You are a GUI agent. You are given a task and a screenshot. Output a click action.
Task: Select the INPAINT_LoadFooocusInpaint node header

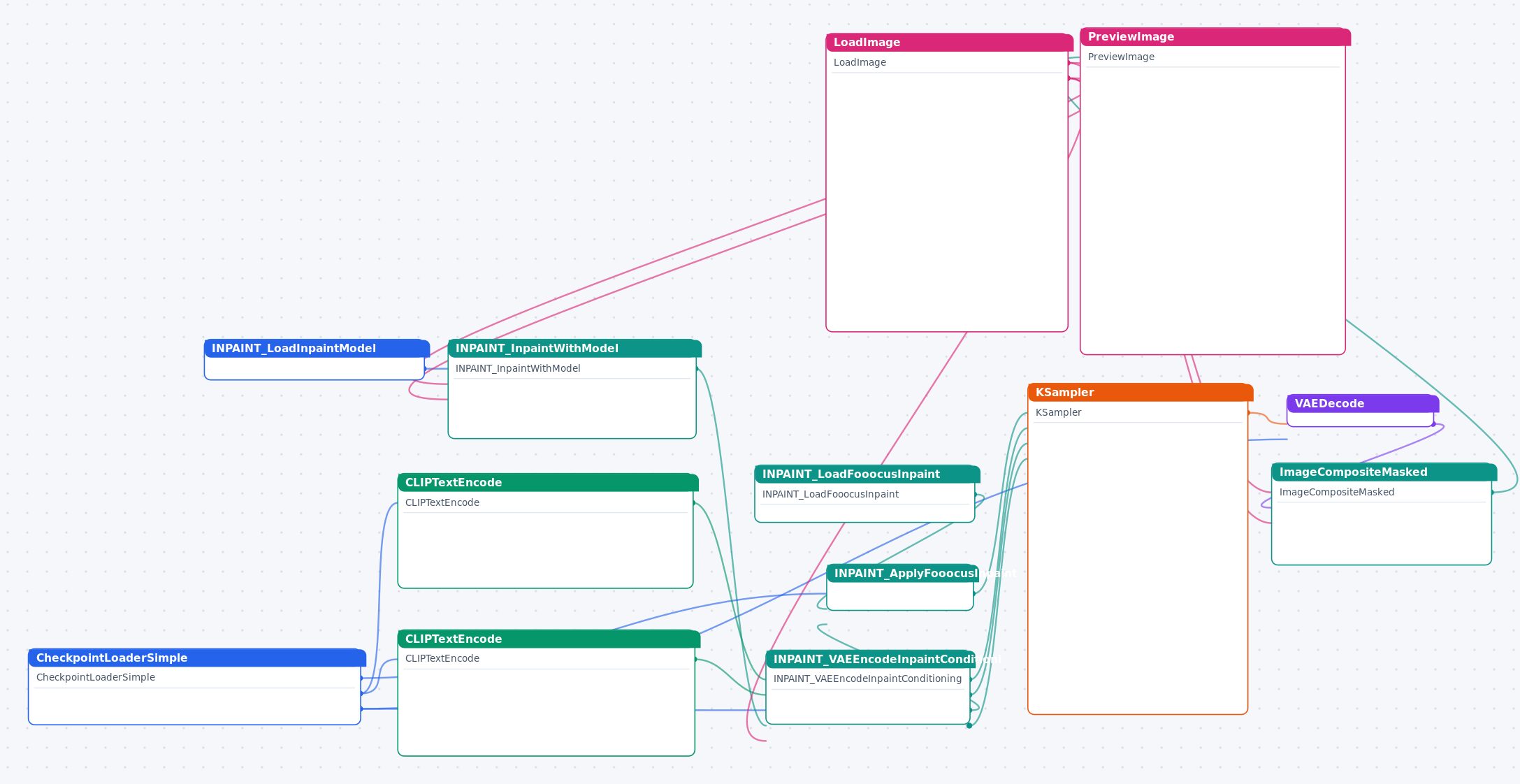(x=867, y=474)
